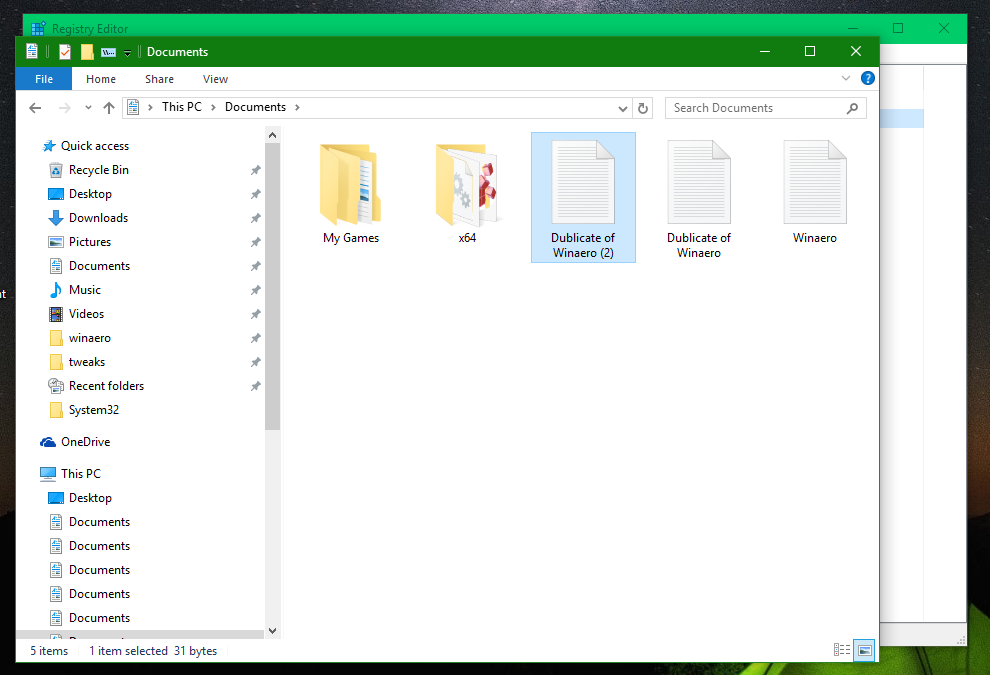Unpin Music from Quick access
The height and width of the screenshot is (675, 990).
click(255, 289)
